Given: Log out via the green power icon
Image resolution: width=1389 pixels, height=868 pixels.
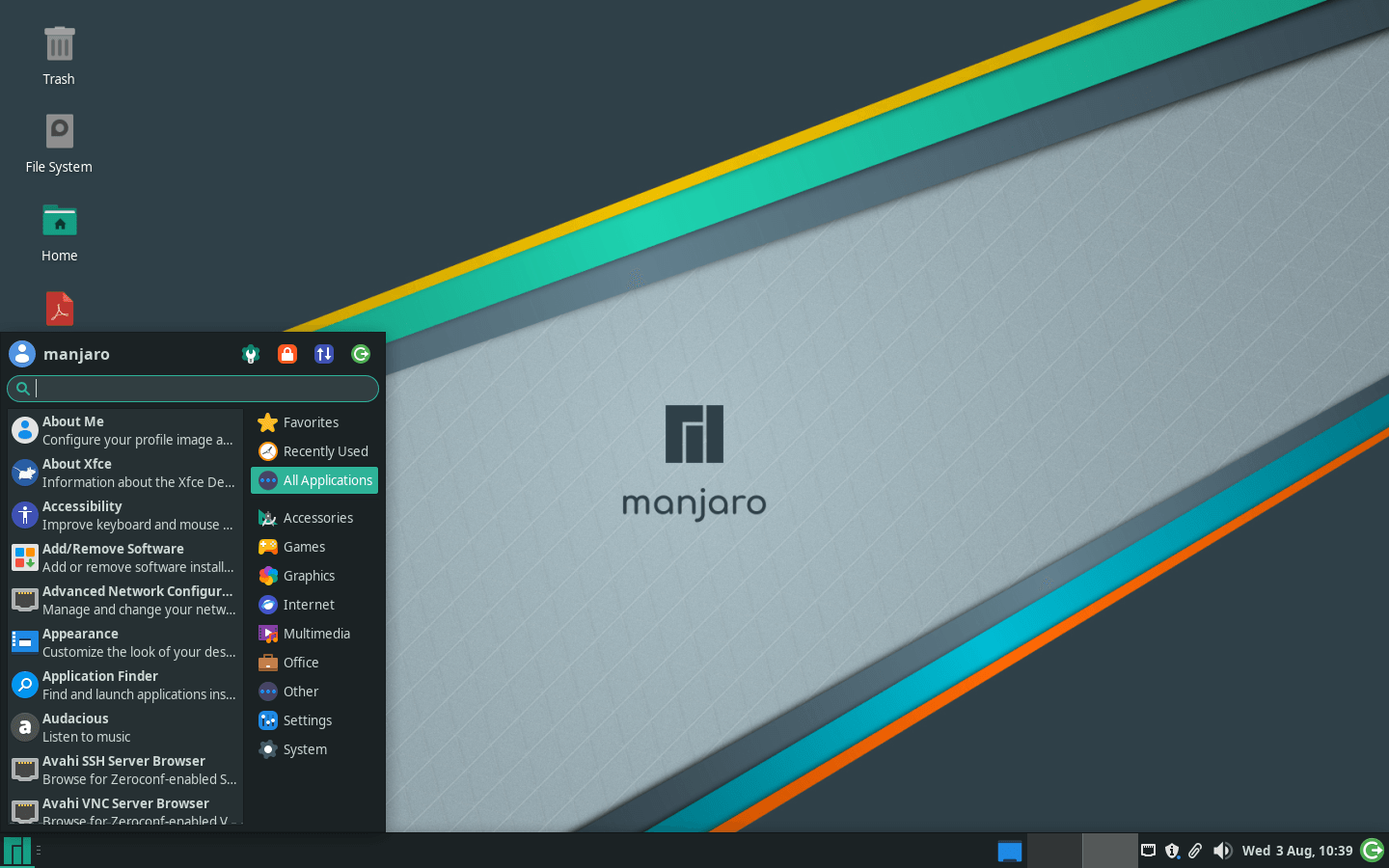Looking at the screenshot, I should coord(360,354).
